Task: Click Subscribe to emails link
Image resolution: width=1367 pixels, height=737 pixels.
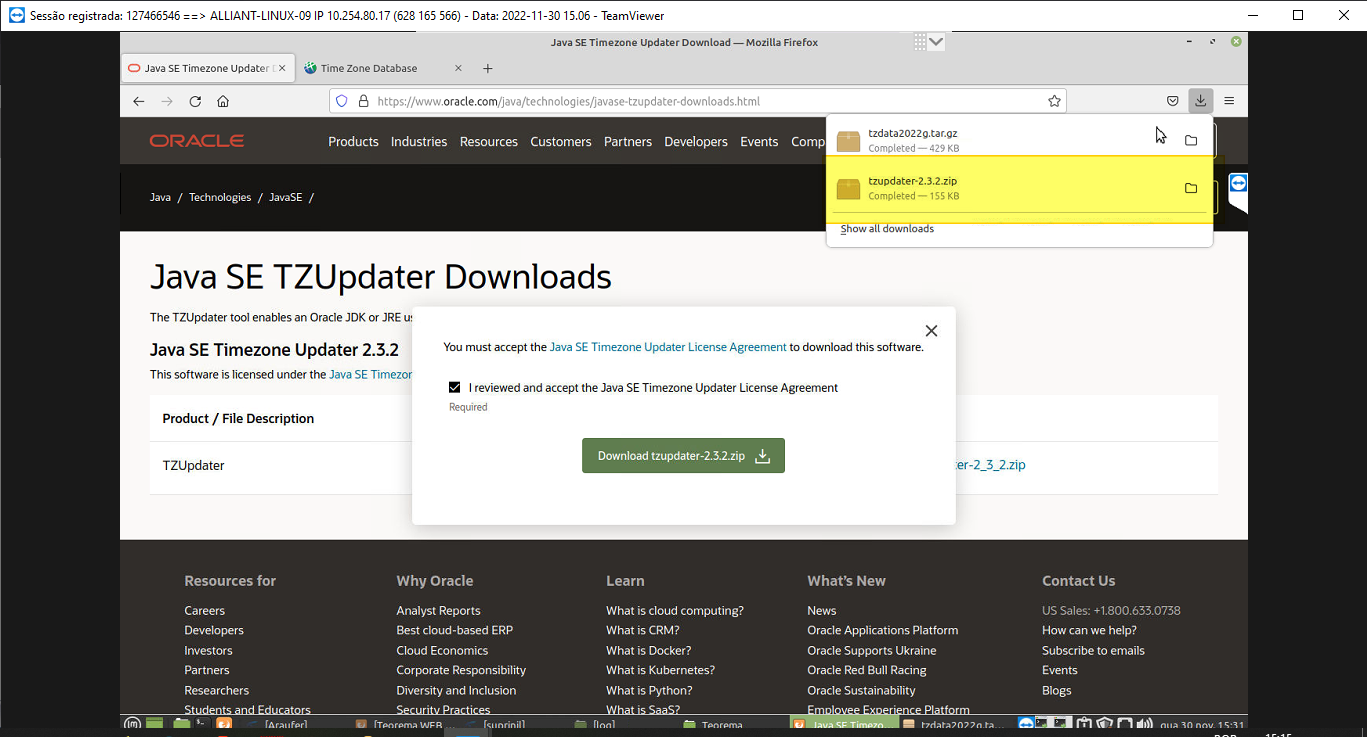Action: 1093,650
